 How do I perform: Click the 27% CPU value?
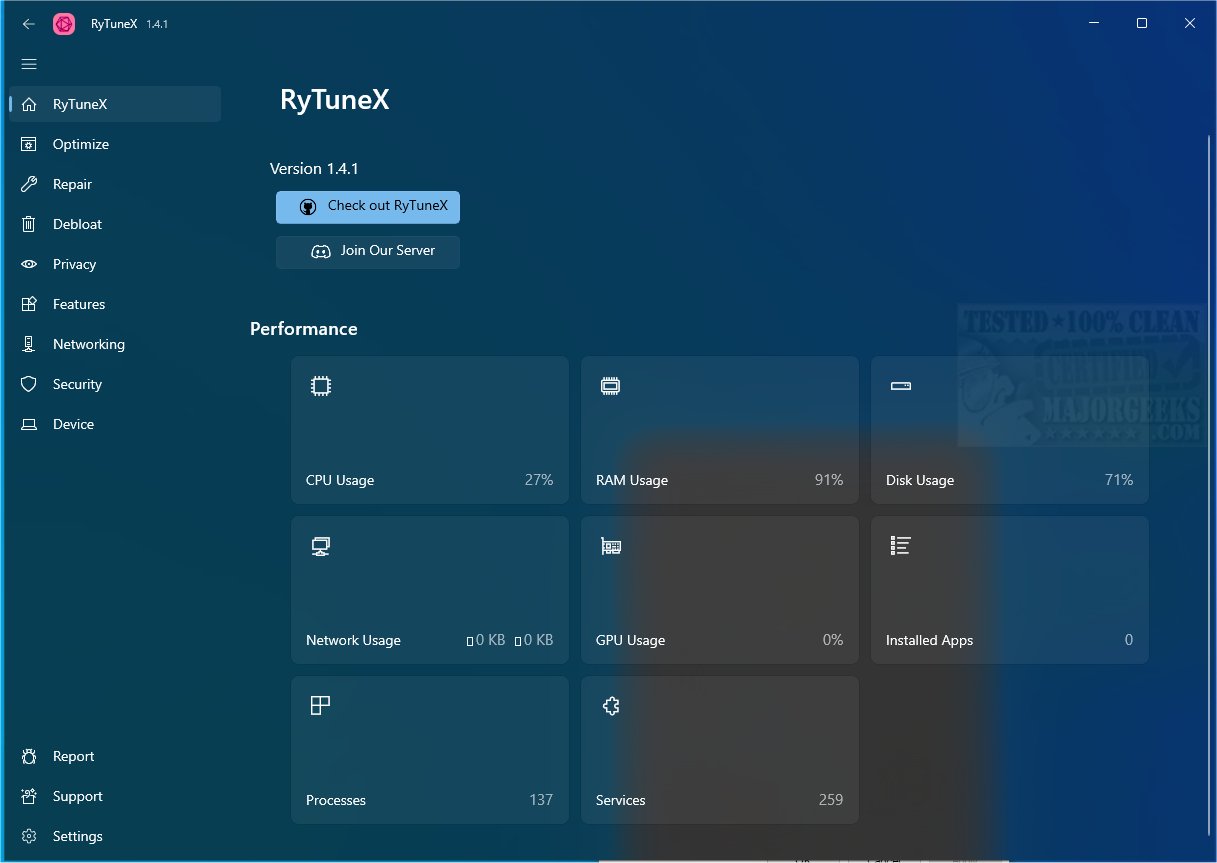pos(539,480)
